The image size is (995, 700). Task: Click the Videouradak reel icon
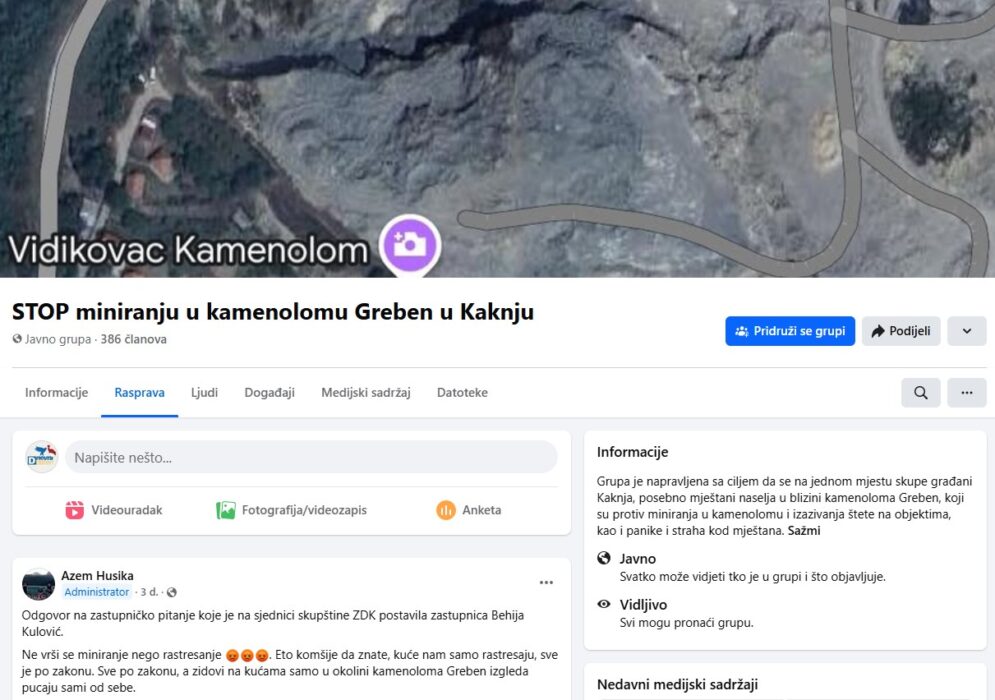click(x=74, y=510)
